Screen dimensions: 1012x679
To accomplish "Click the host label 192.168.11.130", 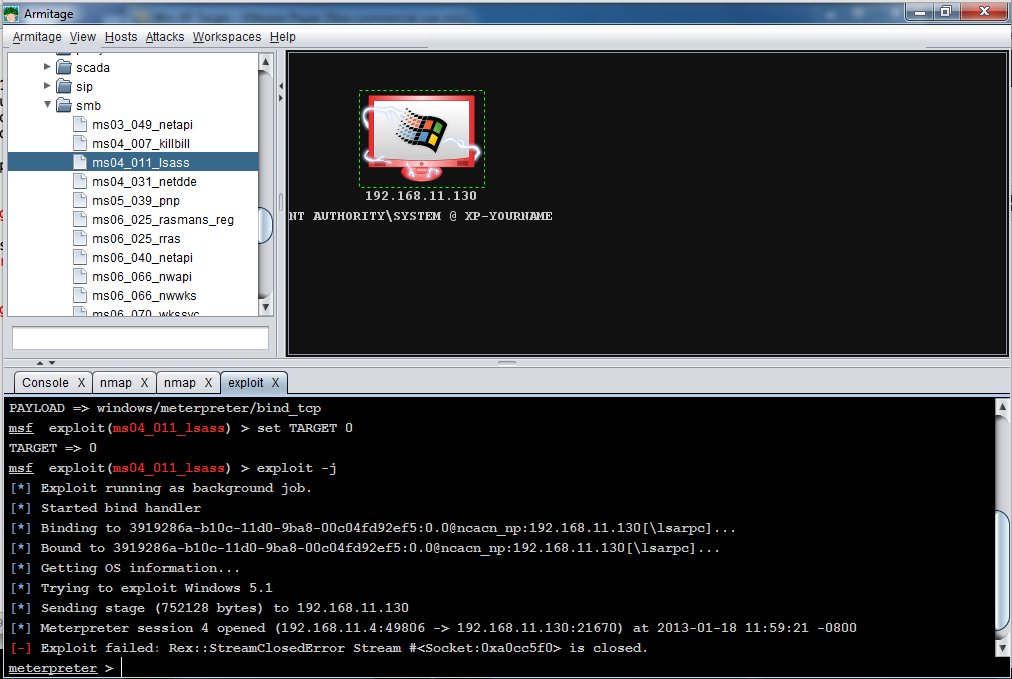I will pyautogui.click(x=421, y=196).
